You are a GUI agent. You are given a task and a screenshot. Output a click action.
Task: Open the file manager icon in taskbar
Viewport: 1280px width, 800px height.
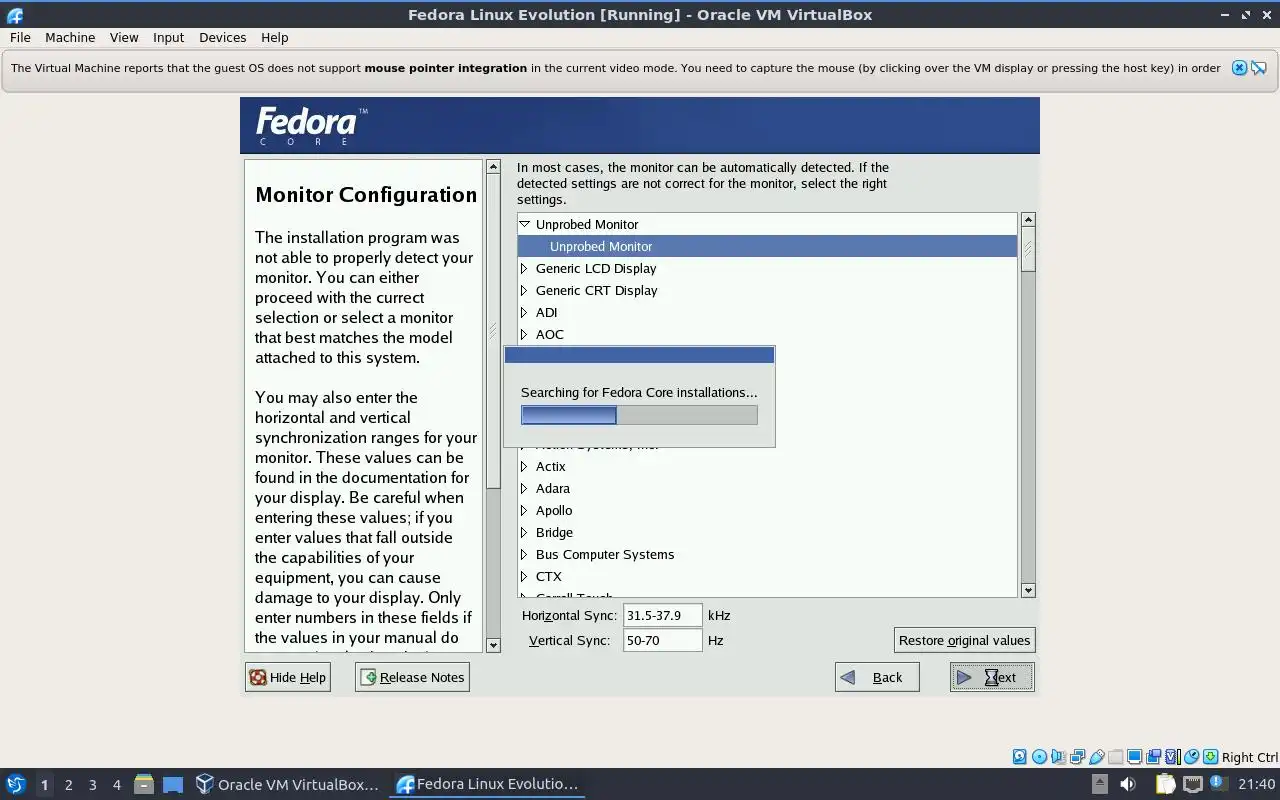click(143, 784)
